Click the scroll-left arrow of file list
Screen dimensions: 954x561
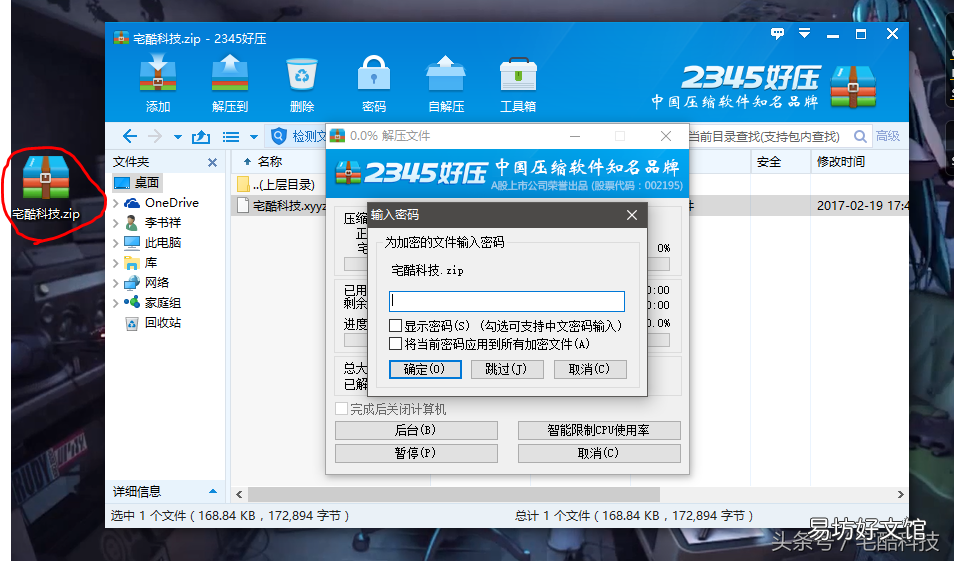tap(239, 494)
